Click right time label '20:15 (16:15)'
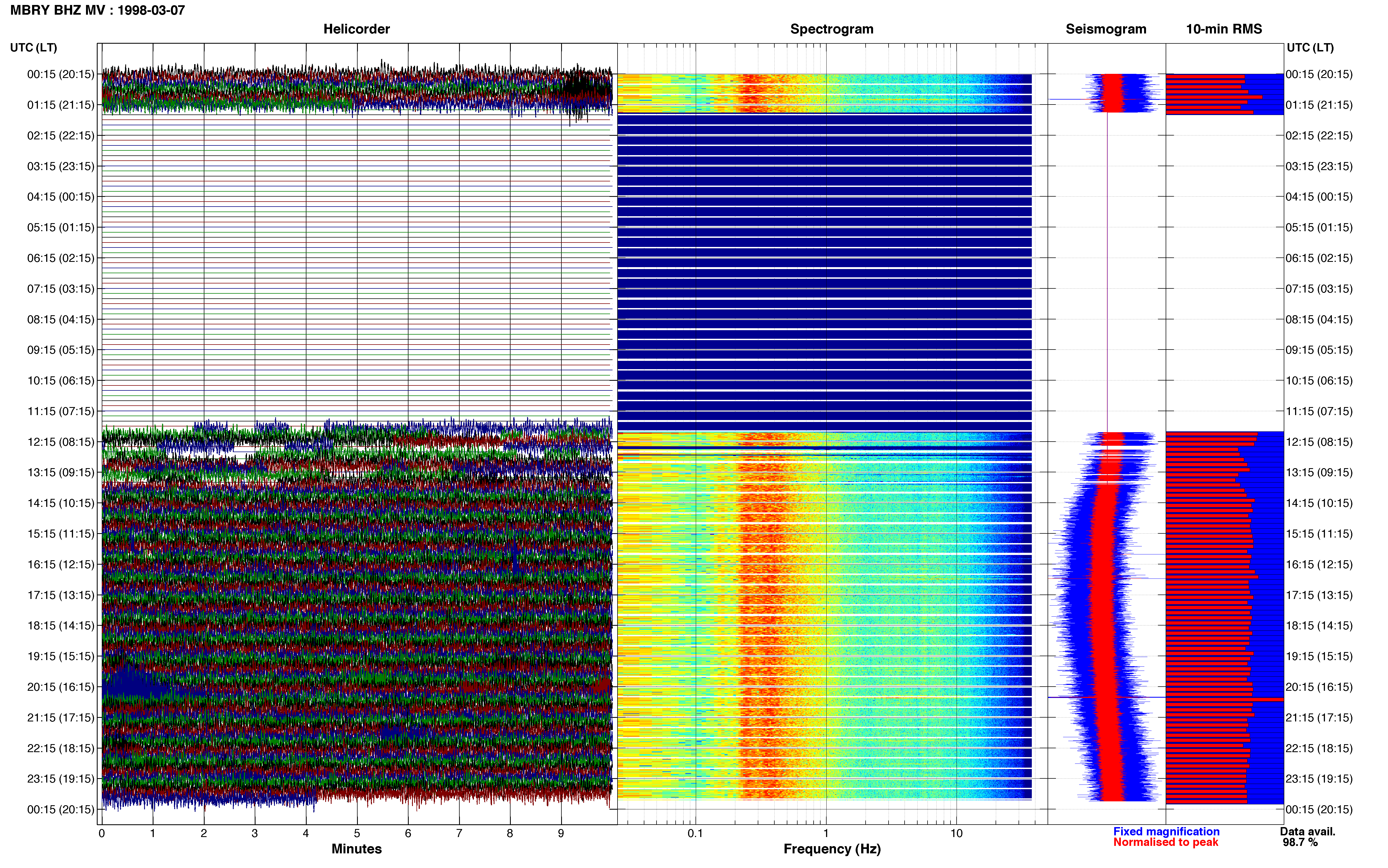Viewport: 1388px width, 868px height. click(x=1319, y=687)
